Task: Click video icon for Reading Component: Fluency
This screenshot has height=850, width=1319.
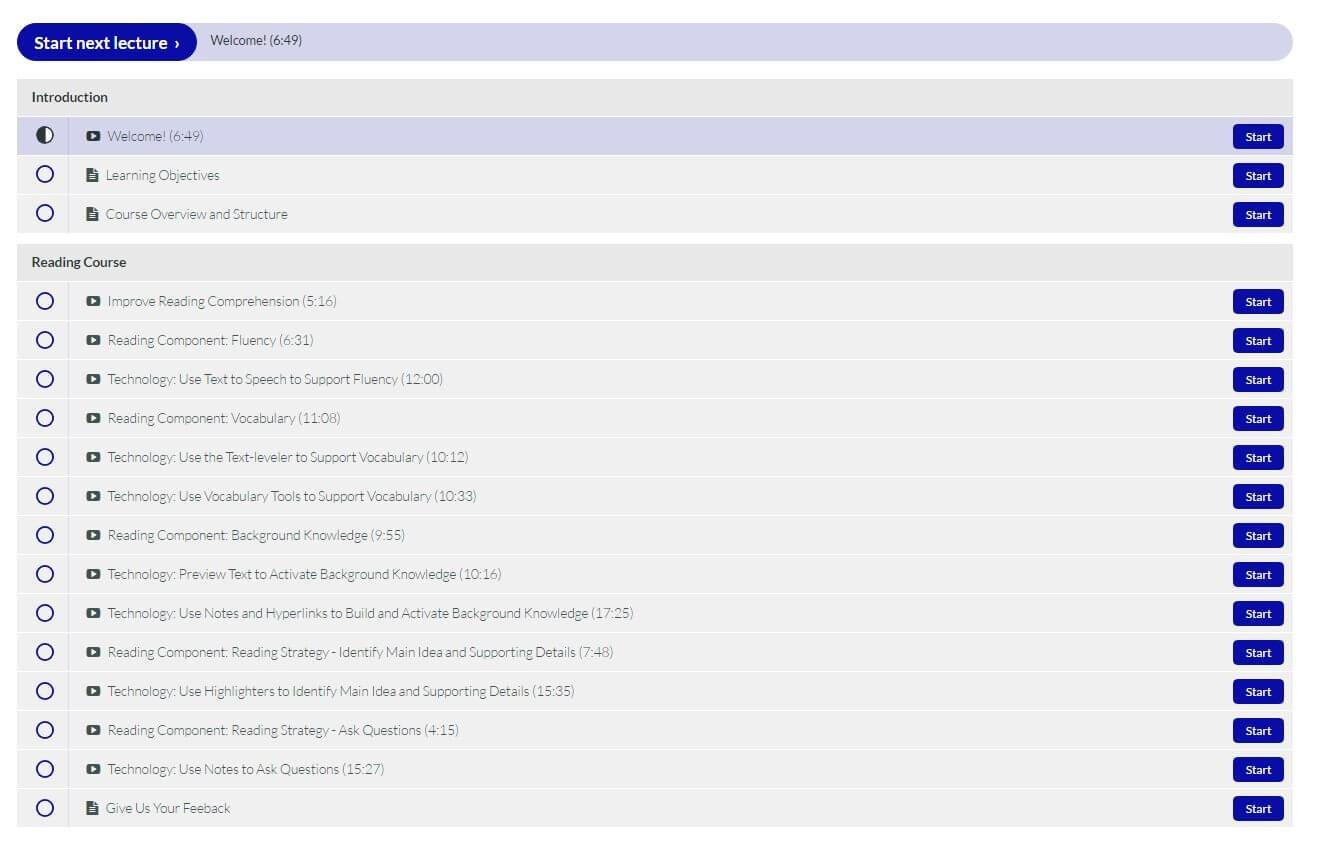Action: 93,340
